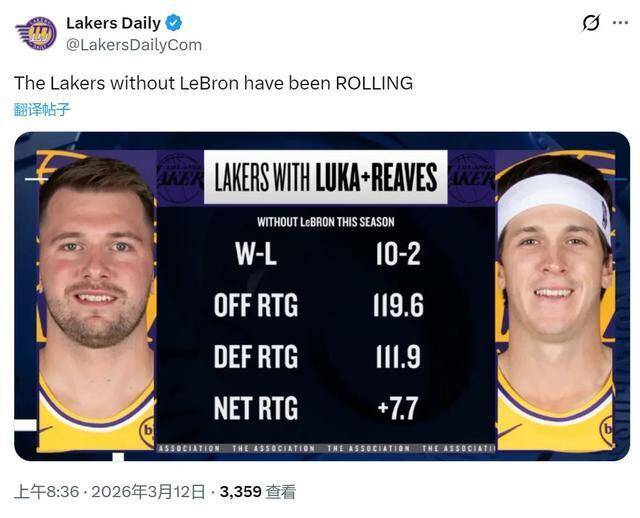The height and width of the screenshot is (518, 640).
Task: Open the three-dot more options menu
Action: (620, 23)
